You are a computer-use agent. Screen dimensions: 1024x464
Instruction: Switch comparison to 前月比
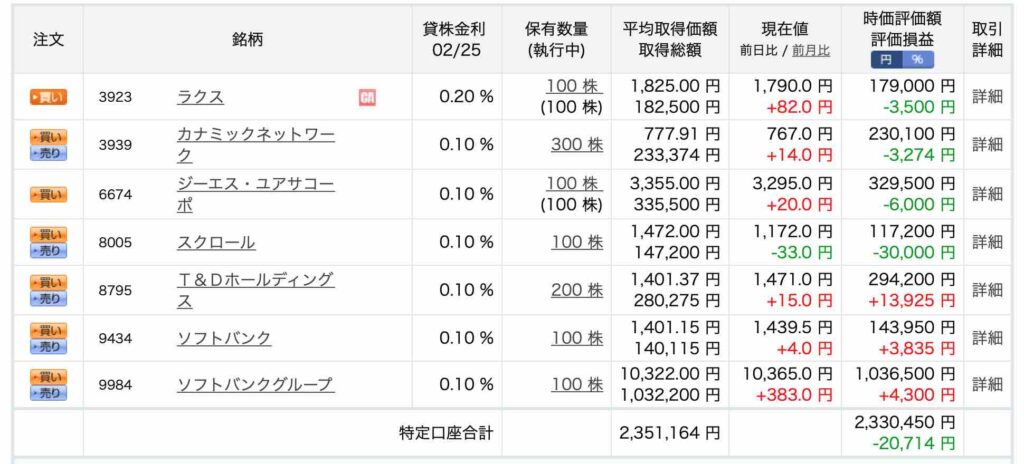point(810,51)
